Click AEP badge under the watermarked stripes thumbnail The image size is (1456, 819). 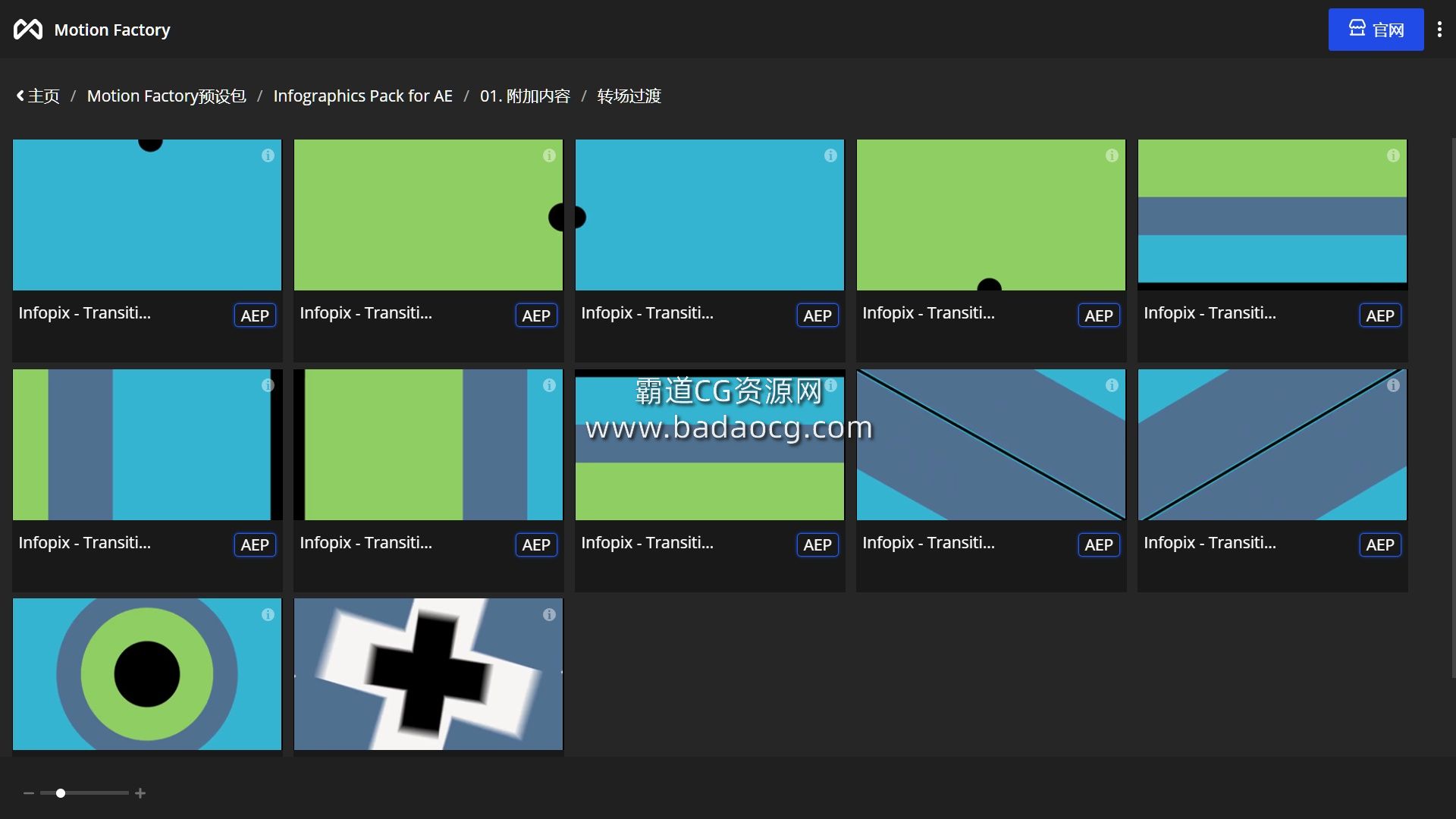pyautogui.click(x=817, y=544)
